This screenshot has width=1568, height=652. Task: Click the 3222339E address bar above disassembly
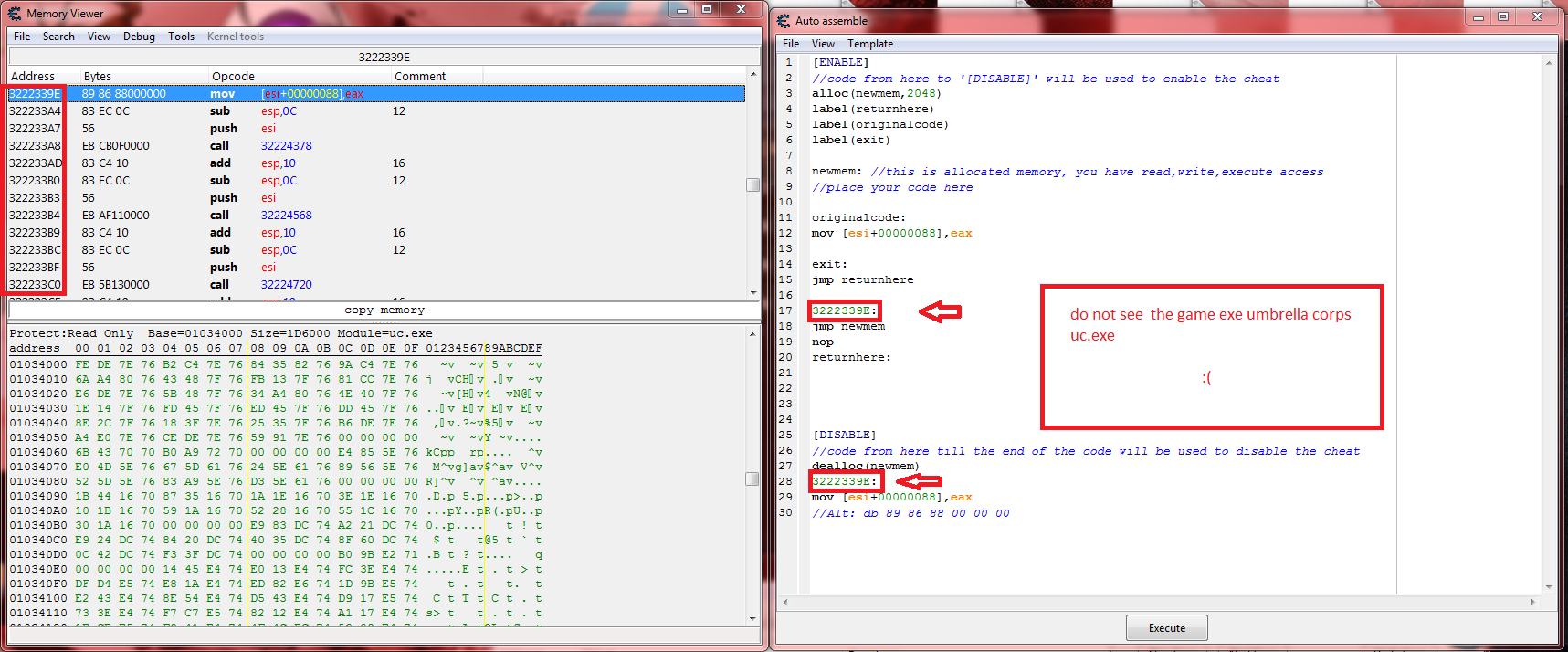[x=384, y=57]
